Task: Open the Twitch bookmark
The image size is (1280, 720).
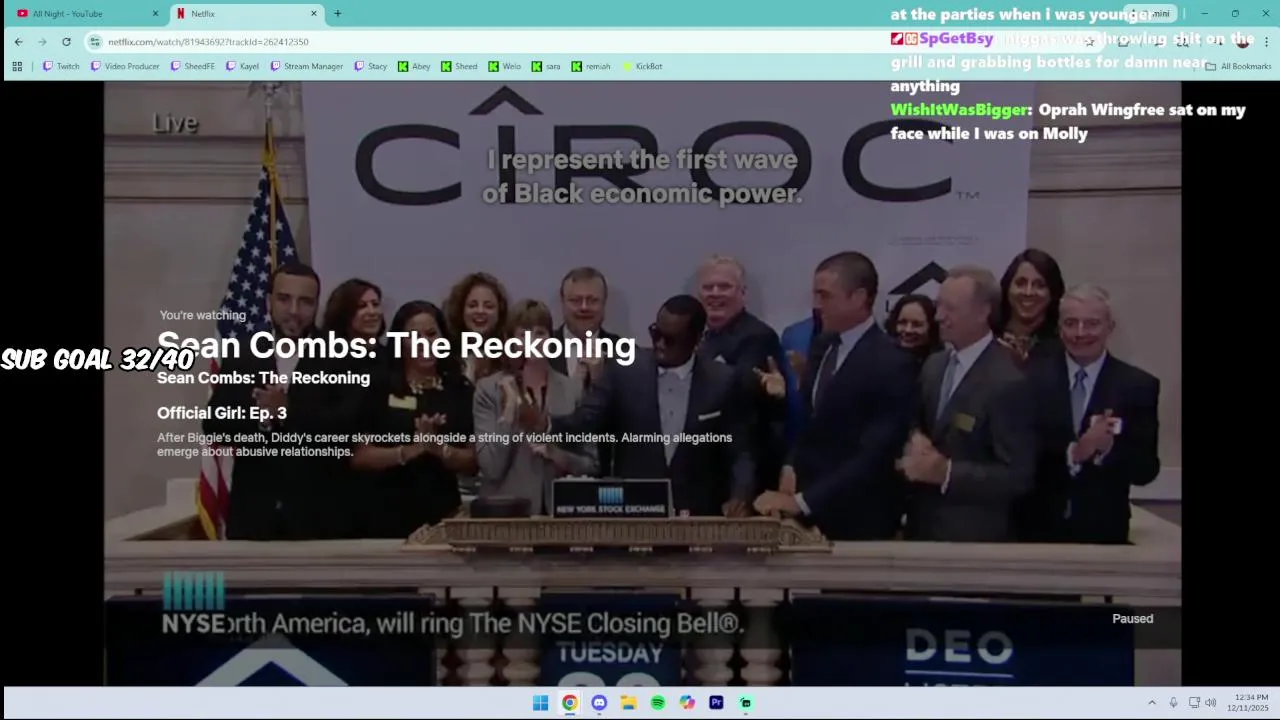Action: click(60, 66)
